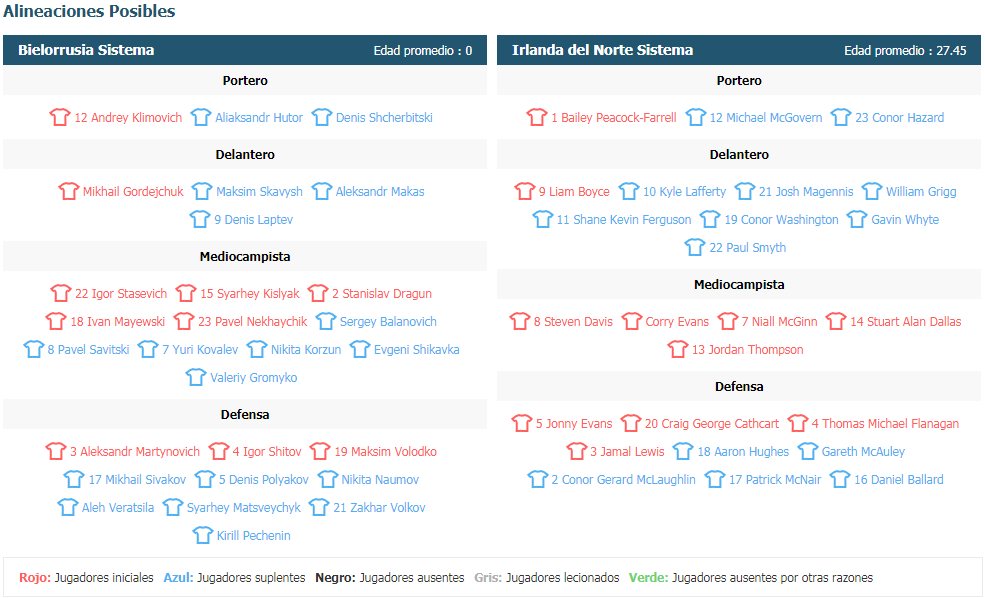This screenshot has width=985, height=598.
Task: Open player 7 Yuri Kovalev
Action: (200, 349)
